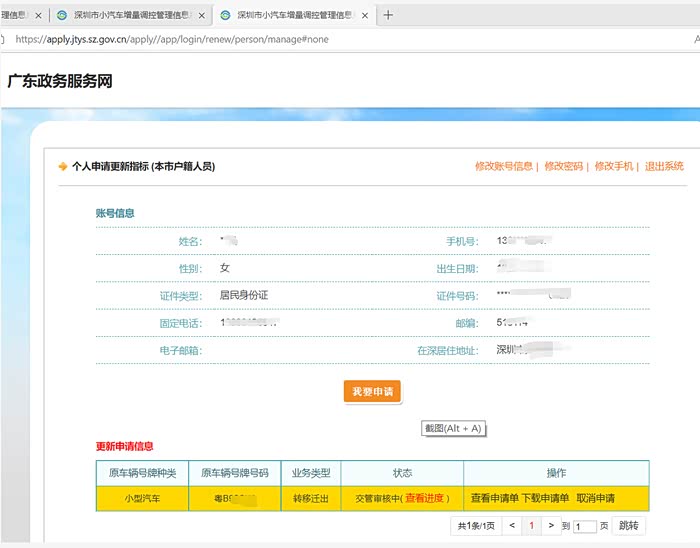Viewport: 700px width, 548px height.
Task: Click the browser address bar URL
Action: 172,39
